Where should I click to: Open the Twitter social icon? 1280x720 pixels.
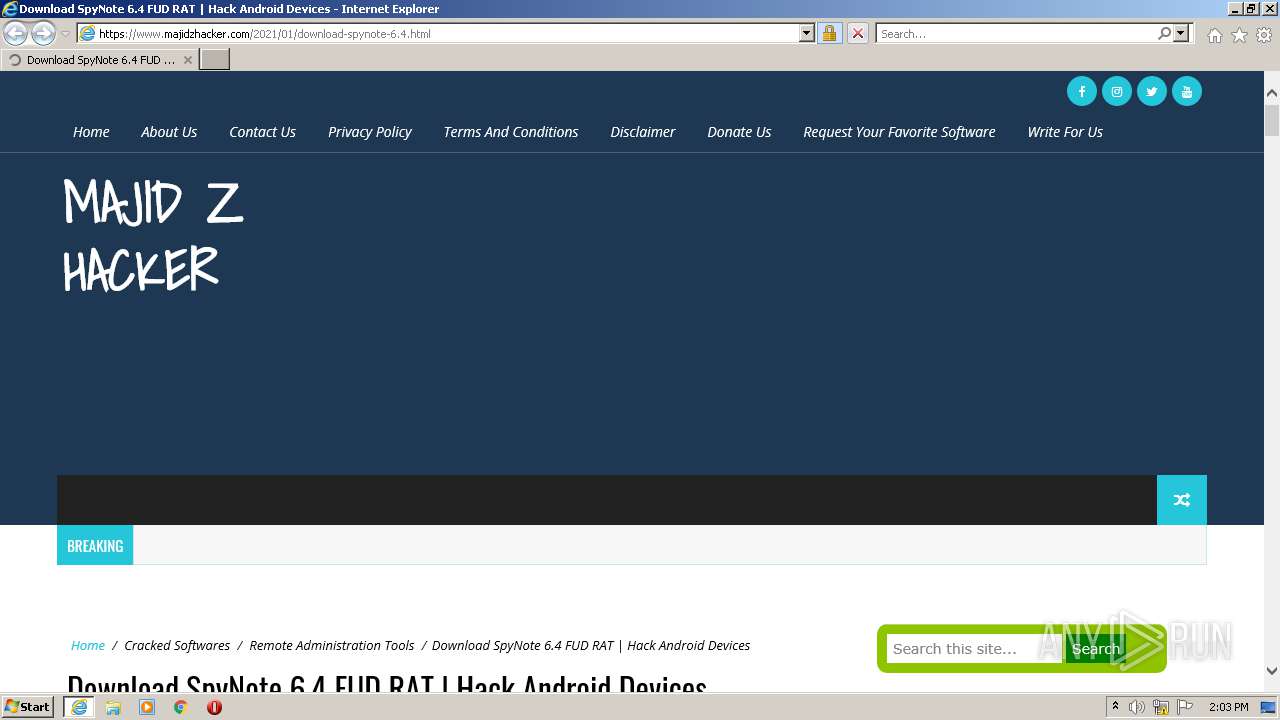click(x=1152, y=91)
